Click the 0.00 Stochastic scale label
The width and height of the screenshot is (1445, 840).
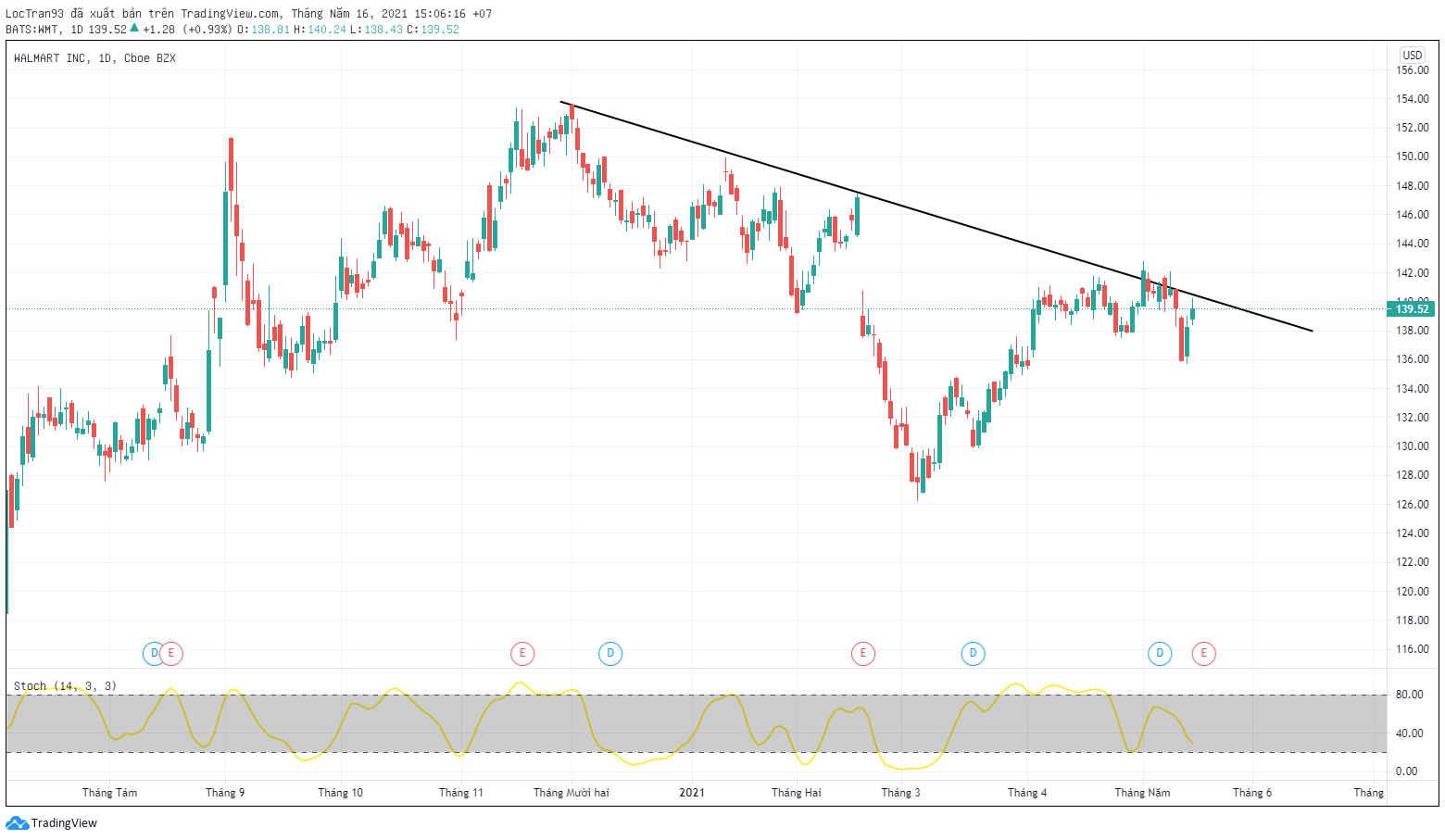tap(1407, 771)
